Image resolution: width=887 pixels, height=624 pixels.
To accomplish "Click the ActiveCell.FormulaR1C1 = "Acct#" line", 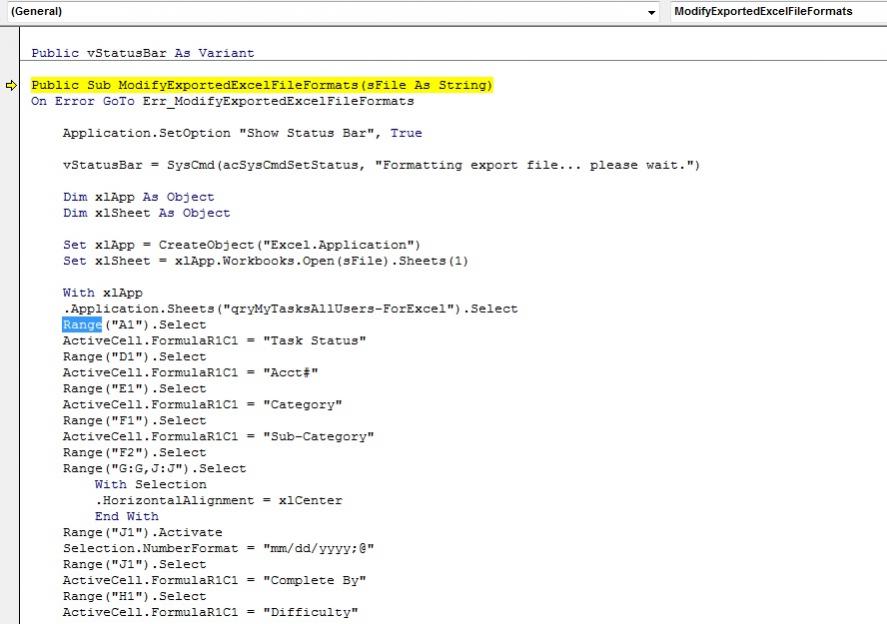I will point(191,373).
